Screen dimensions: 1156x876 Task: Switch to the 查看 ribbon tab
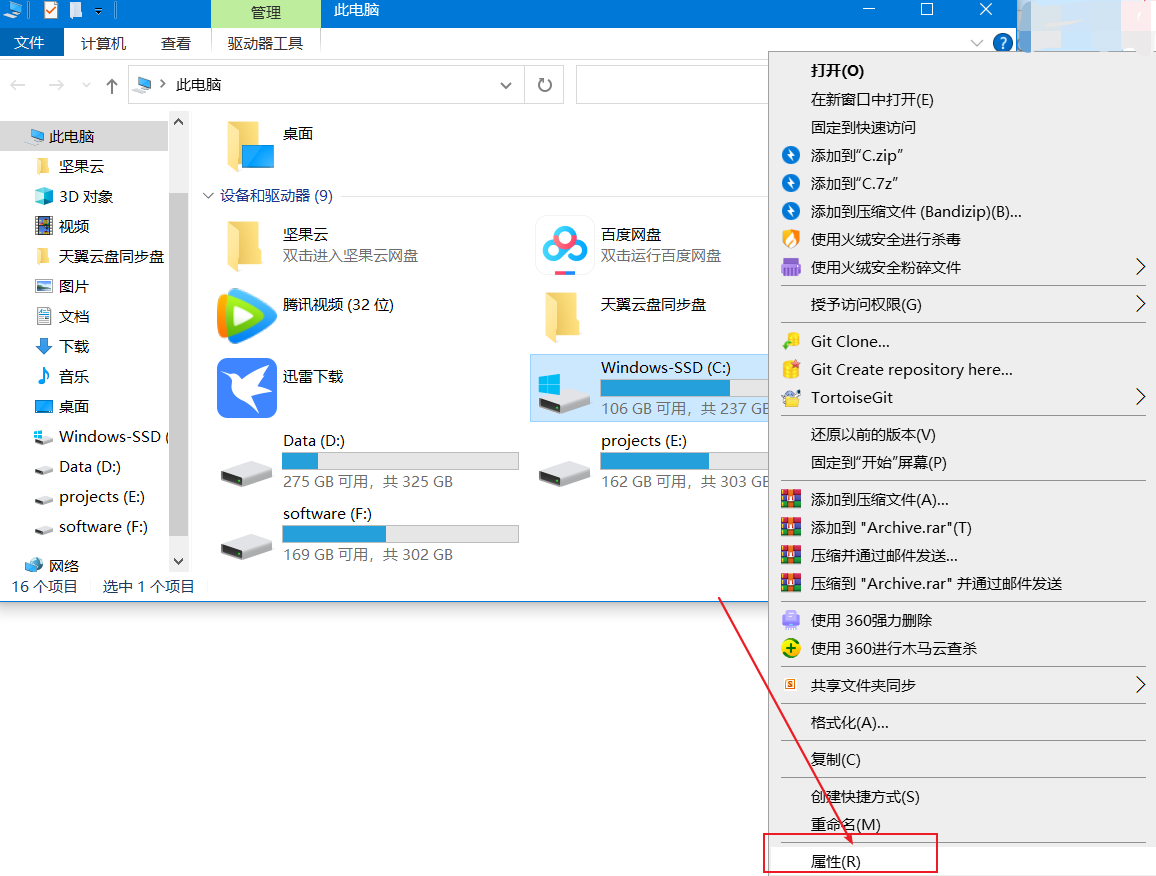(x=175, y=44)
